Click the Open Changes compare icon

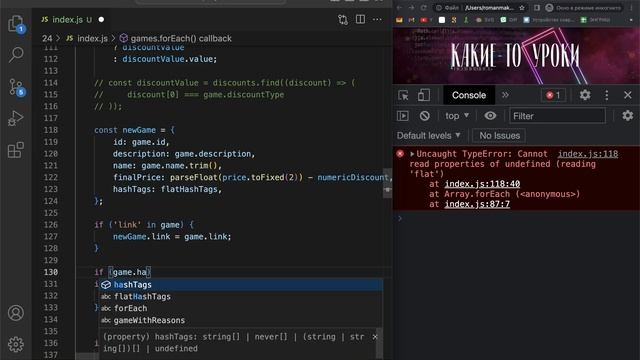point(343,19)
